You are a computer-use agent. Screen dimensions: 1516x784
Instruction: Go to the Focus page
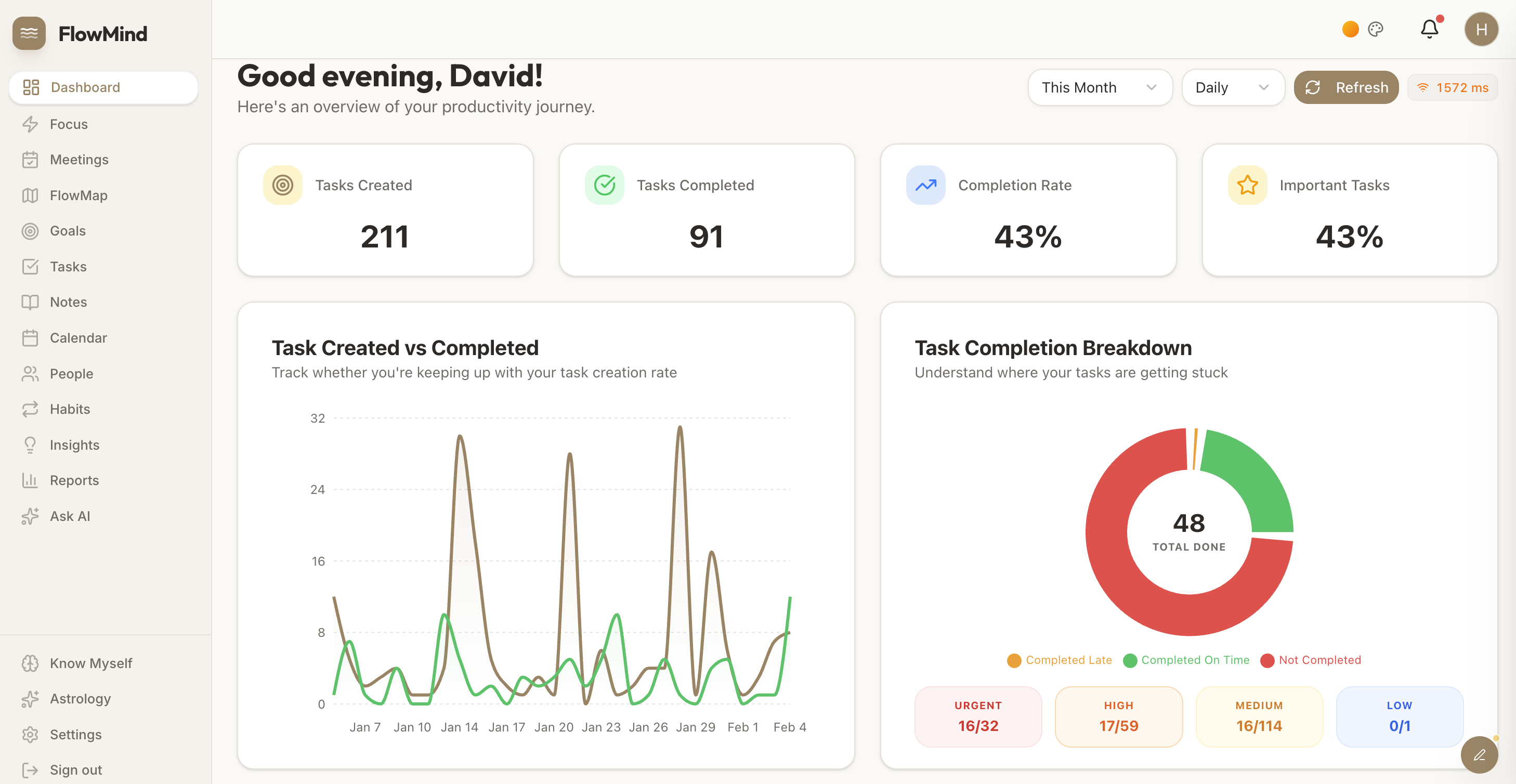point(68,124)
